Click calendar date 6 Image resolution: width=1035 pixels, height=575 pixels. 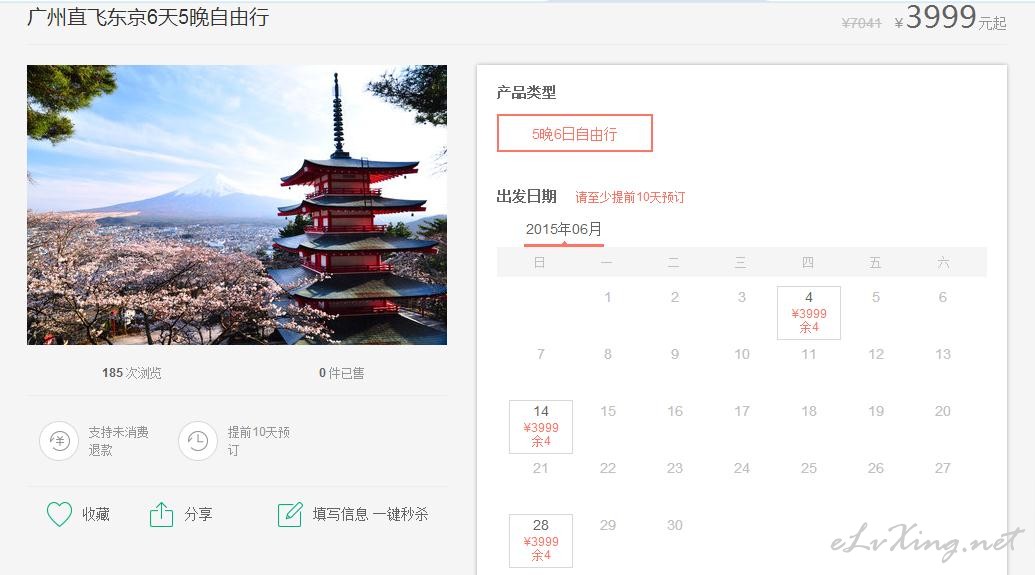[x=943, y=297]
